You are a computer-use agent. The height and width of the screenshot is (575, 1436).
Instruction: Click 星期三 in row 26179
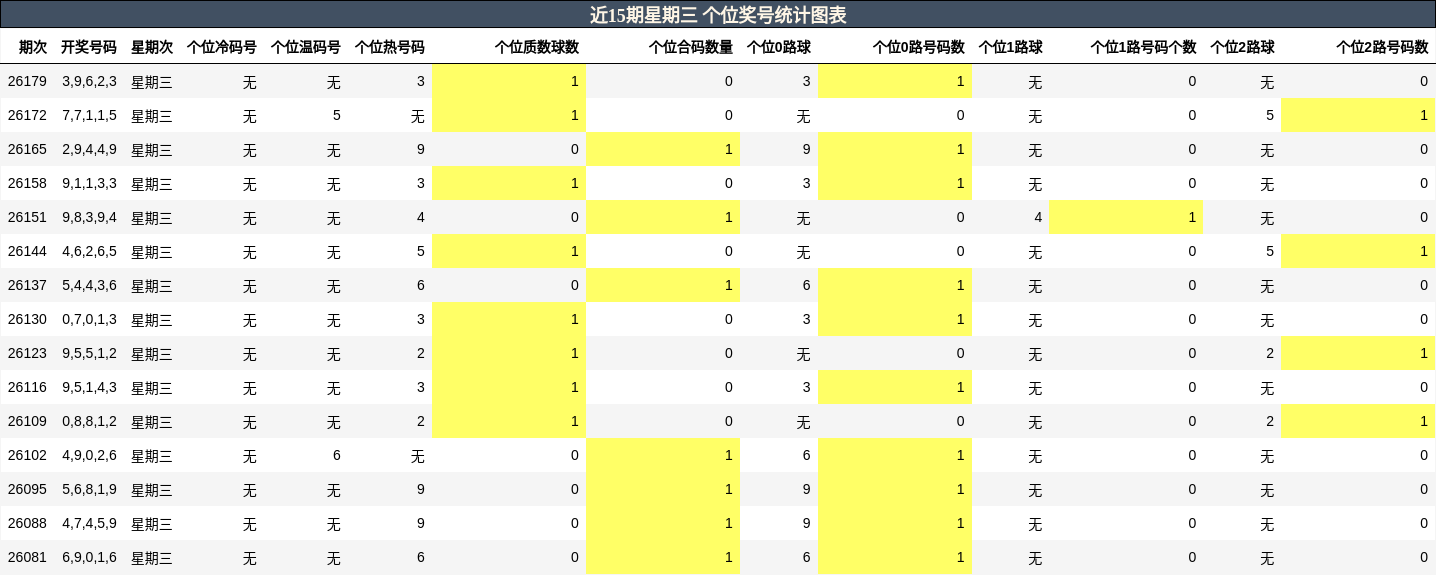[x=152, y=82]
